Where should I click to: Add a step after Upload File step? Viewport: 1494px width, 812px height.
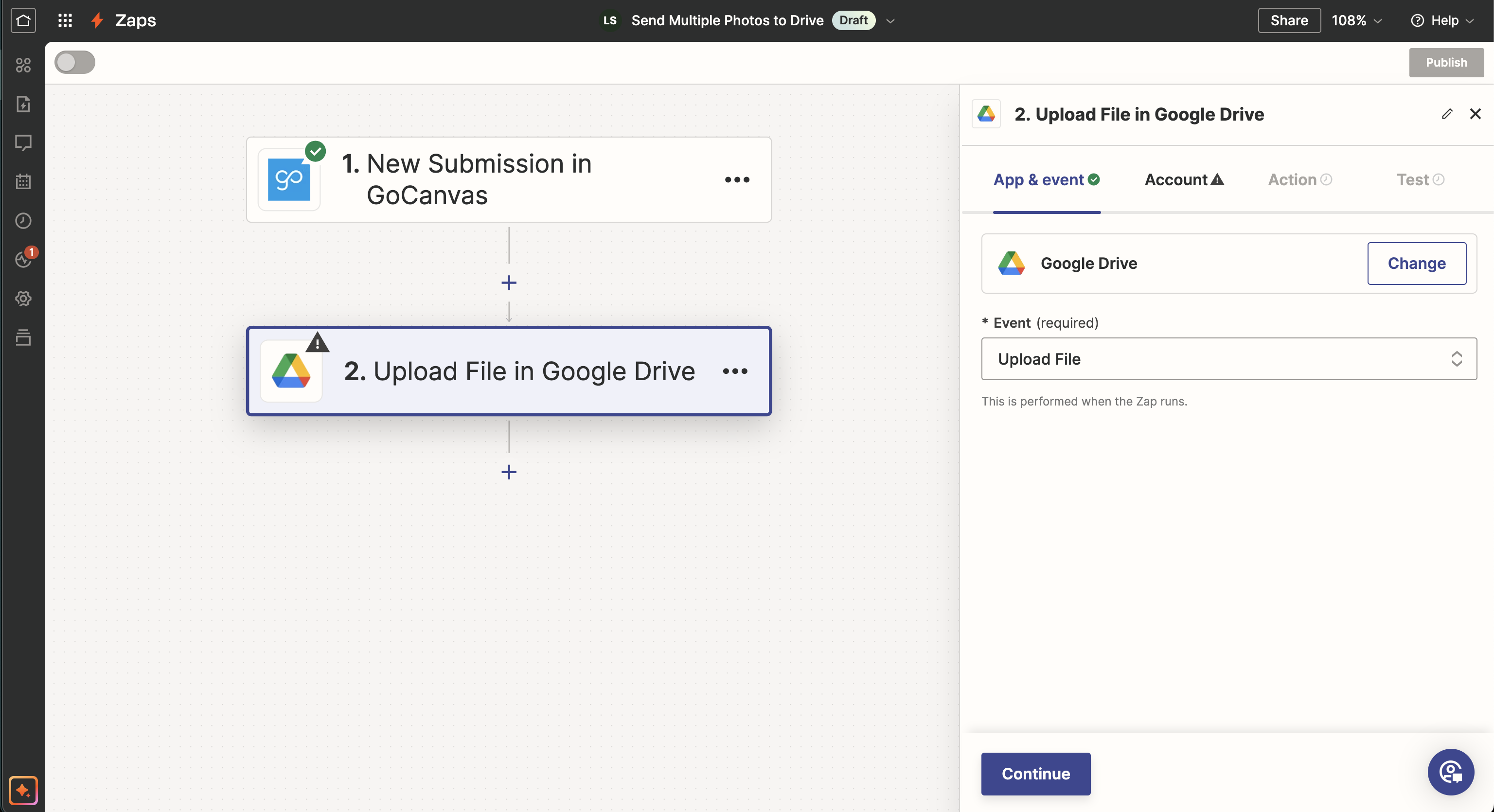point(509,472)
